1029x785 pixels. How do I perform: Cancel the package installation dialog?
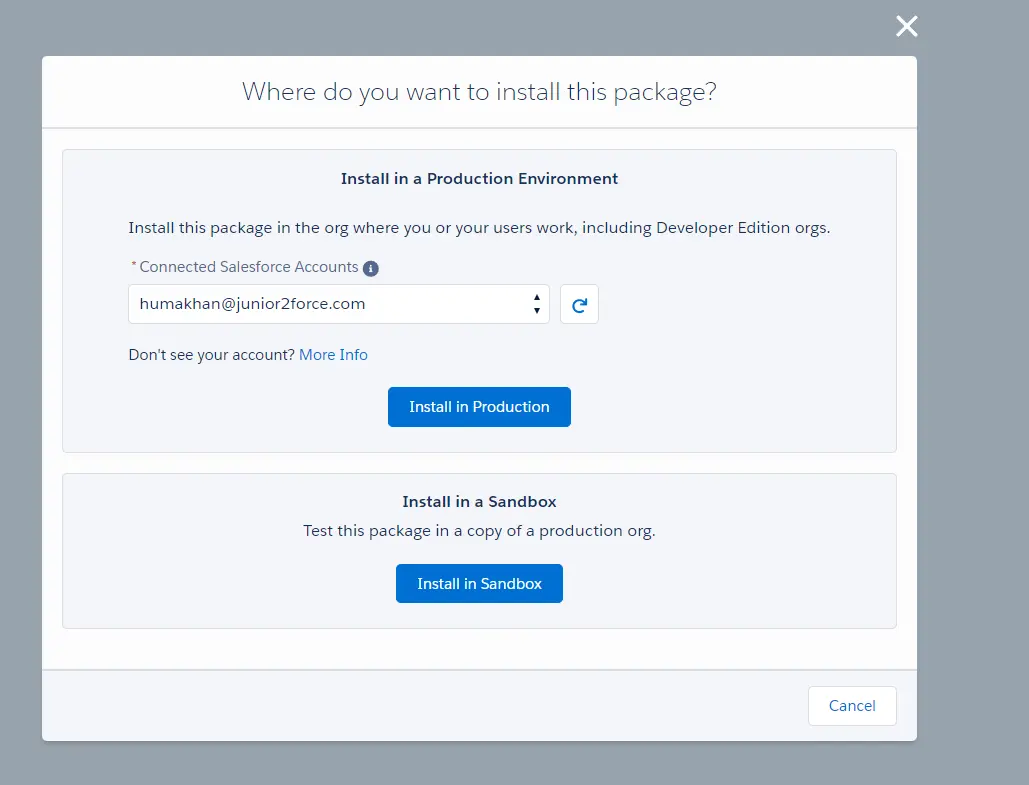coord(852,706)
